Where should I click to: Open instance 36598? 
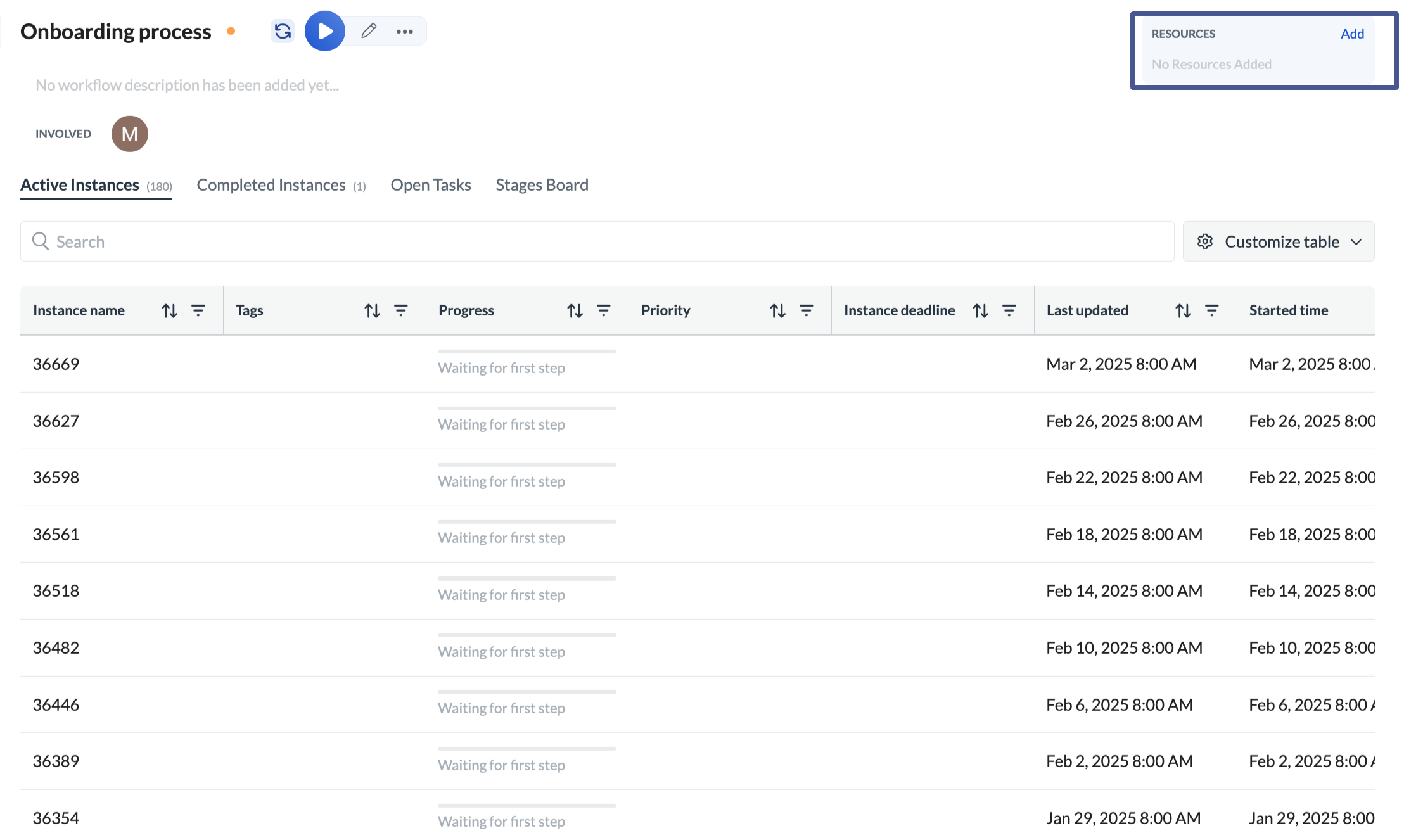(56, 477)
